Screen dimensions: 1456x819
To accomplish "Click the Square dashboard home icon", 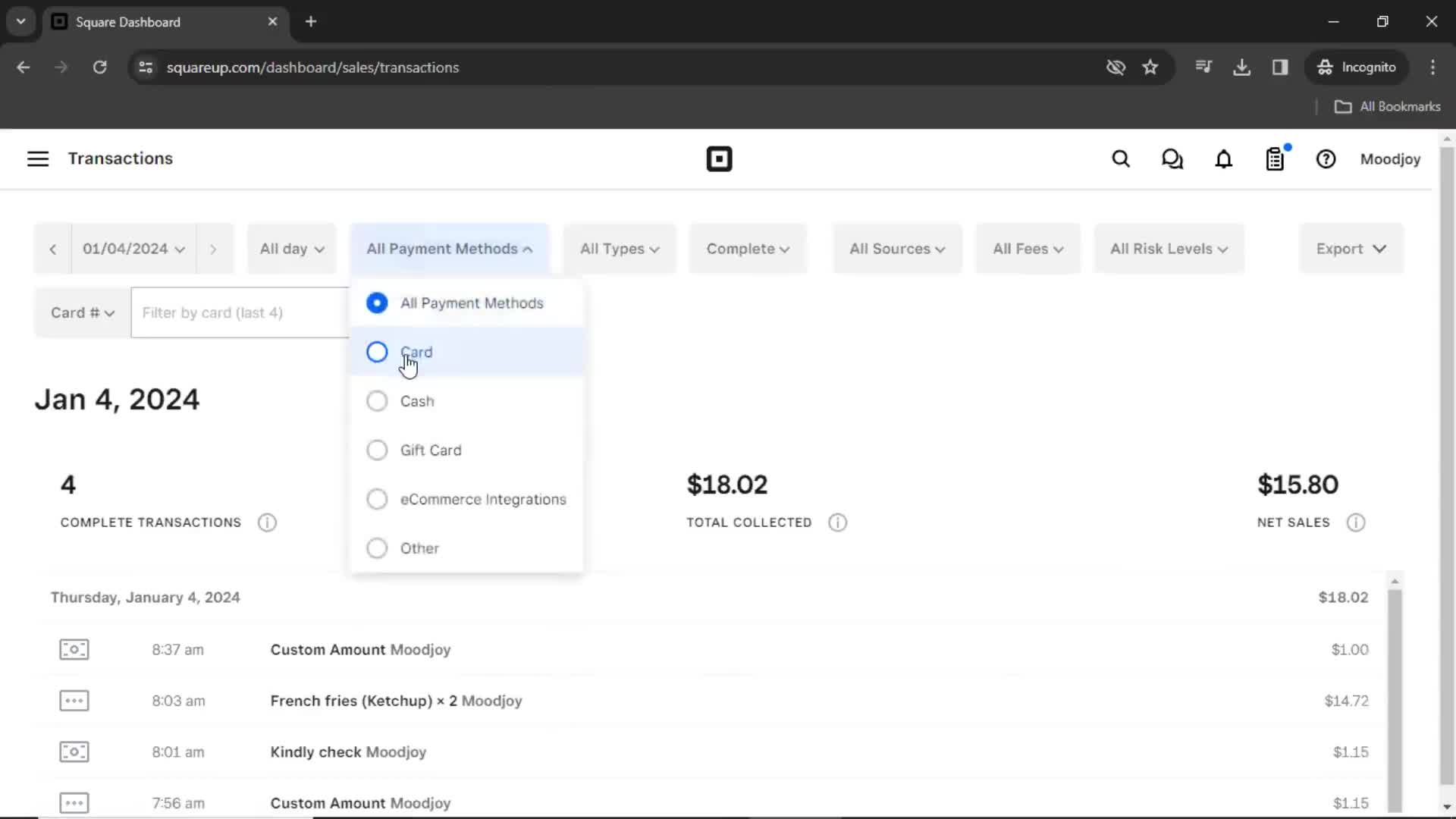I will 720,159.
